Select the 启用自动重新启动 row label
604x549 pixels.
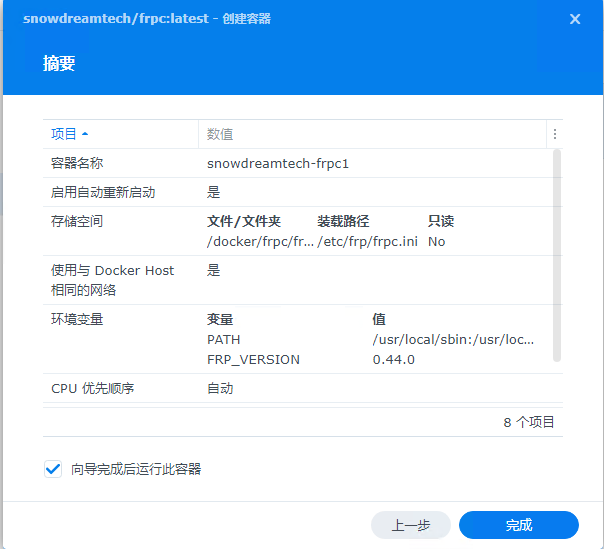point(103,192)
